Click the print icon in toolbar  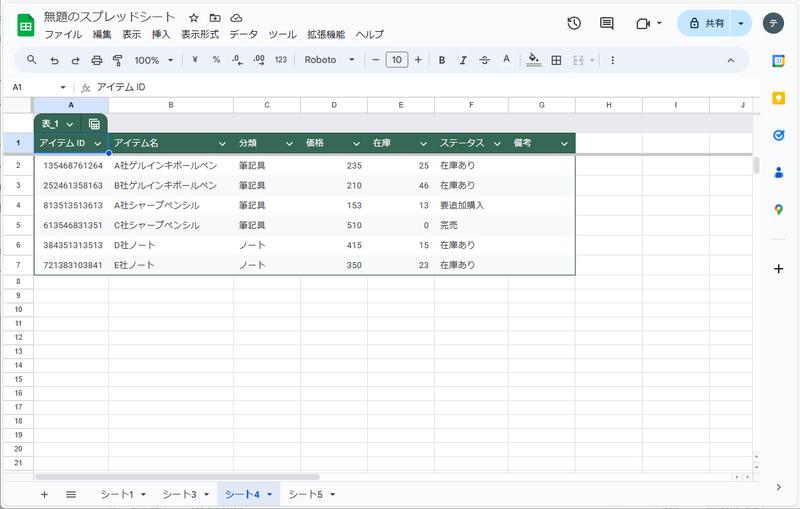tap(97, 60)
